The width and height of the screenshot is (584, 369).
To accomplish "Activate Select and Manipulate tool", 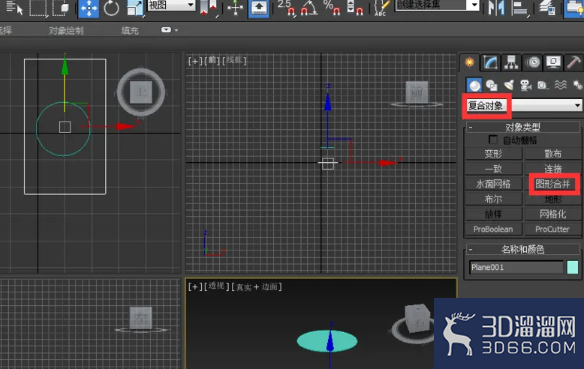I will click(235, 8).
